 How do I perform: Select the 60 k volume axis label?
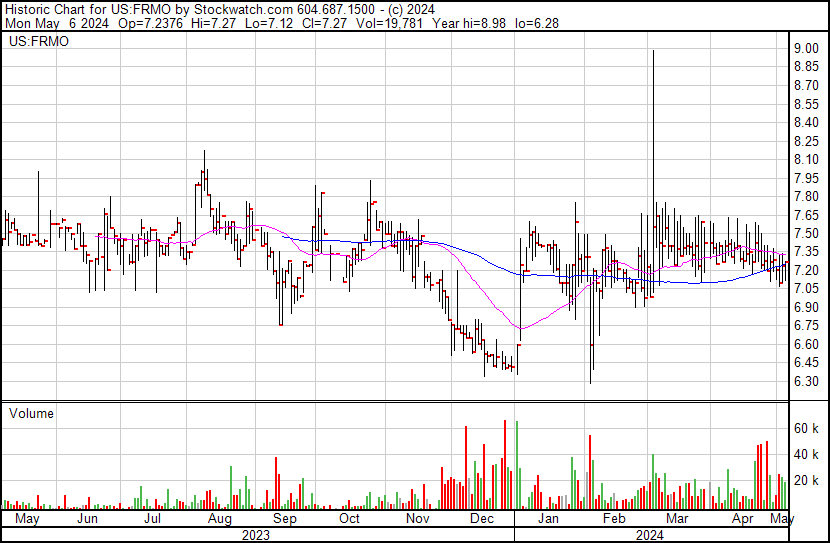pos(806,428)
